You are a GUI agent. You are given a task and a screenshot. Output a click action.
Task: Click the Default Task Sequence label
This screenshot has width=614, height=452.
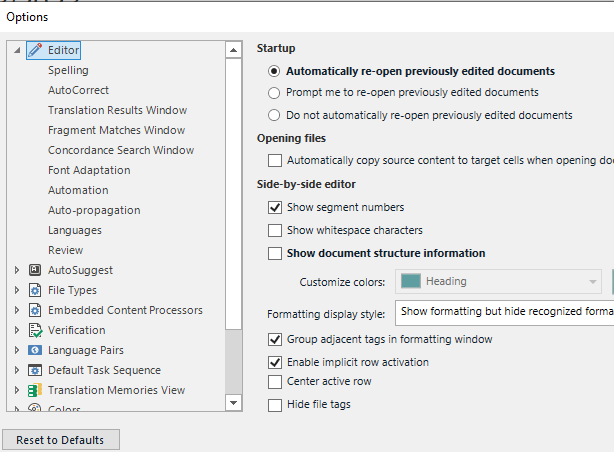point(104,370)
